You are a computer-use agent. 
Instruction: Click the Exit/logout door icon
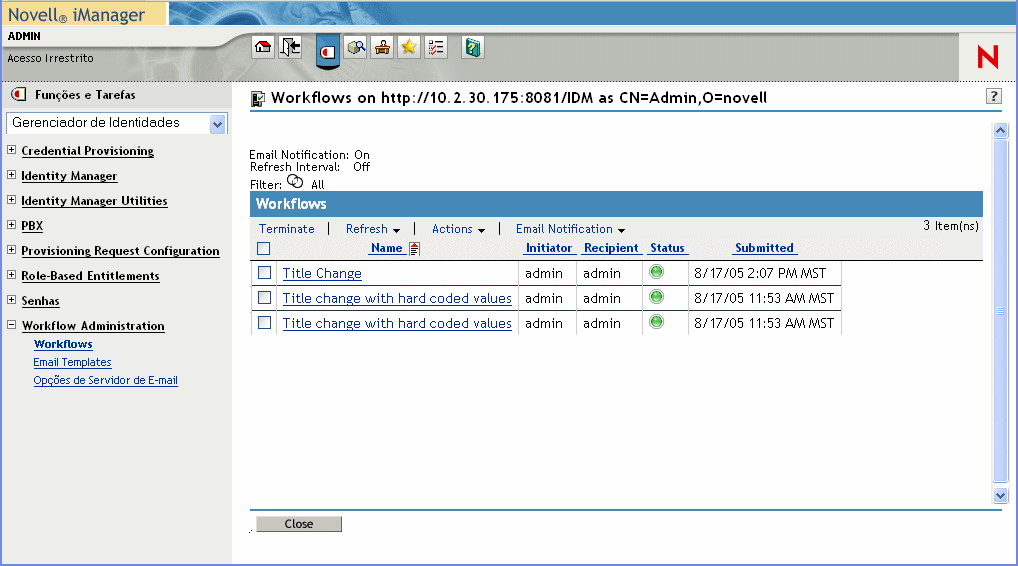290,47
